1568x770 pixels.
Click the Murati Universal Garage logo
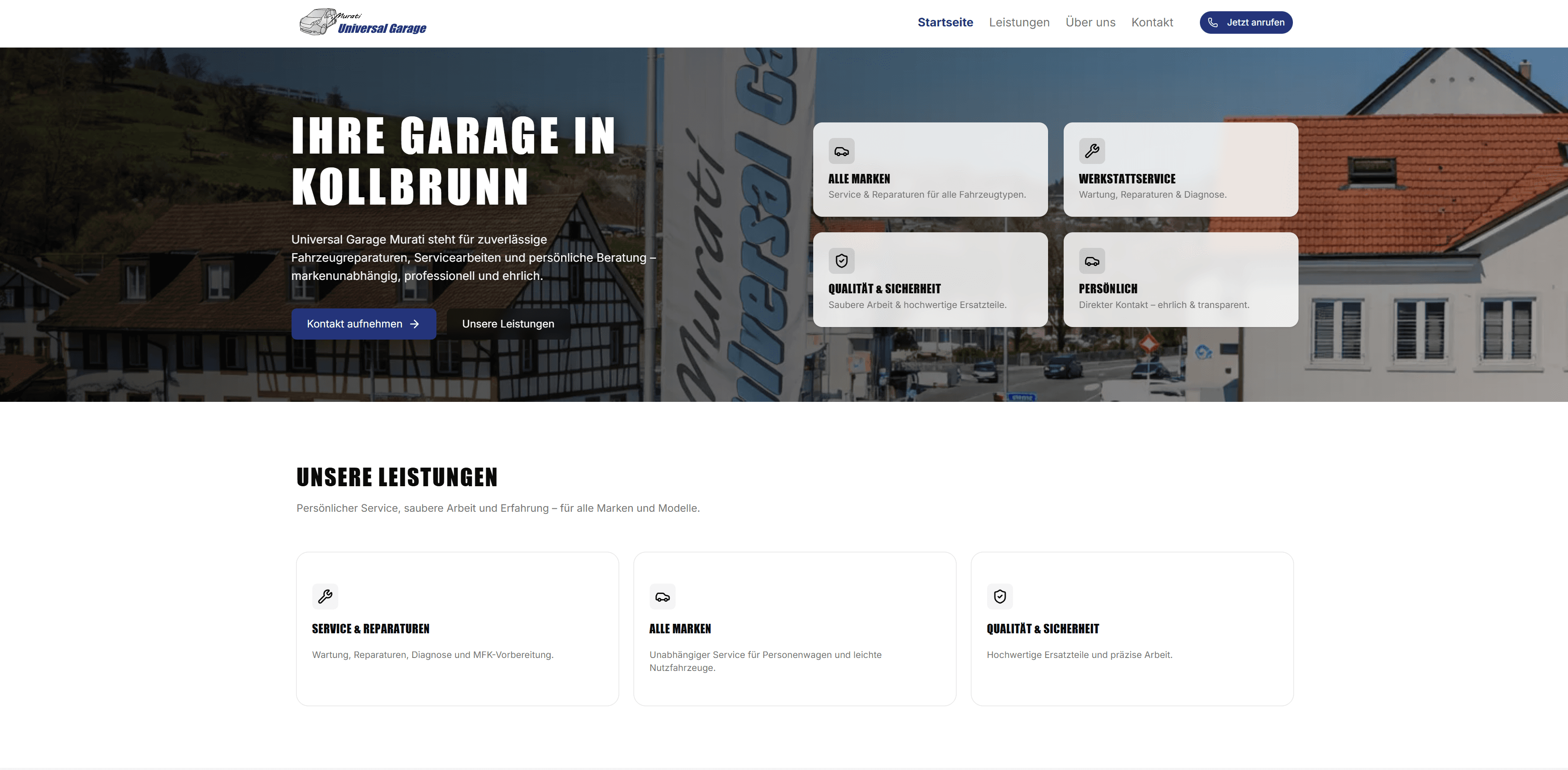[x=362, y=22]
